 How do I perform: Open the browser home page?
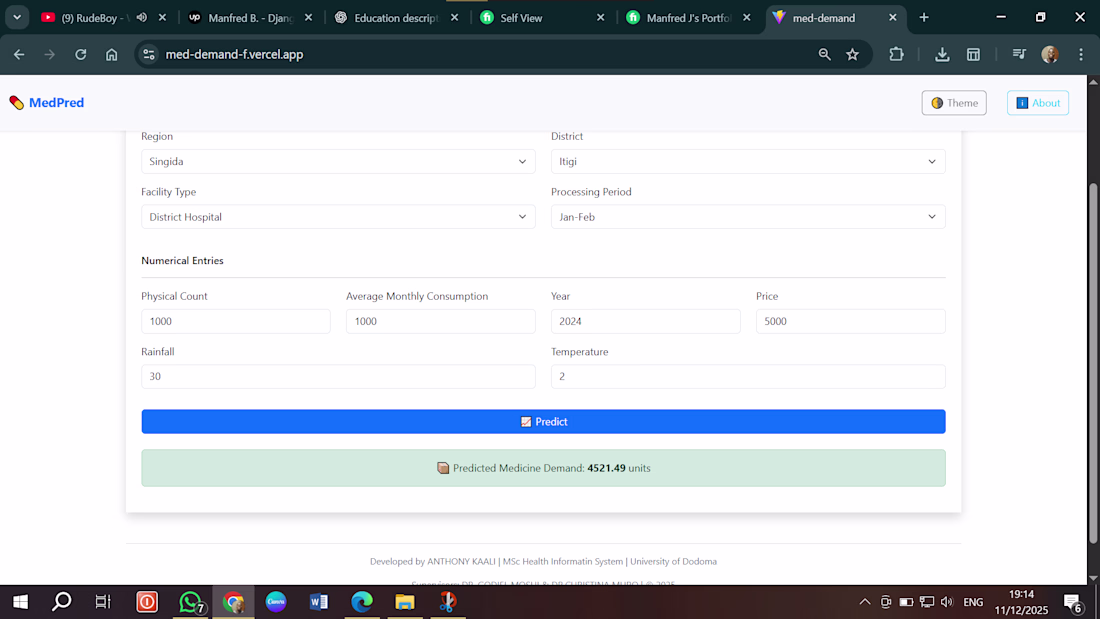112,54
